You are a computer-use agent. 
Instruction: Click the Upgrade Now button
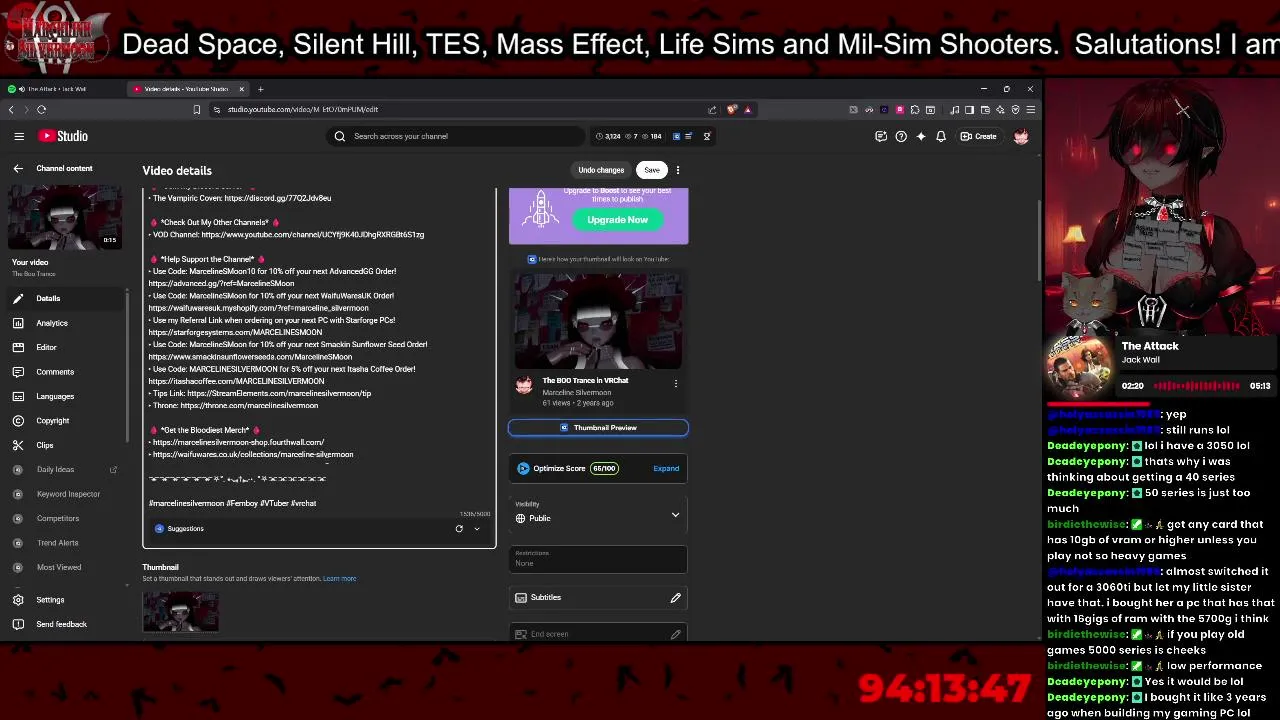point(617,220)
